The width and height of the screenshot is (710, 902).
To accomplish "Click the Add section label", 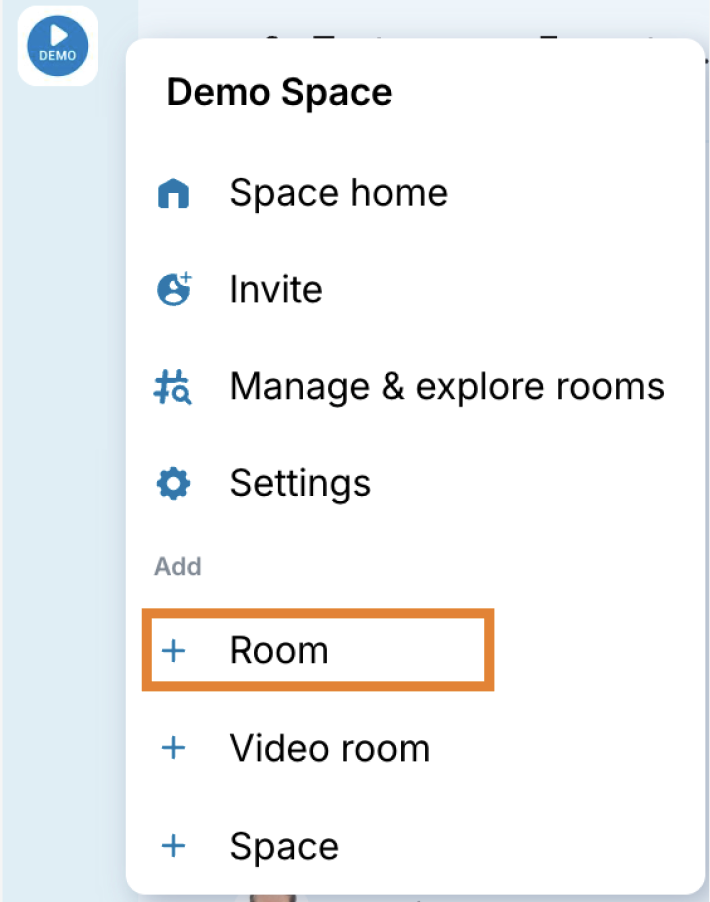I will click(177, 567).
